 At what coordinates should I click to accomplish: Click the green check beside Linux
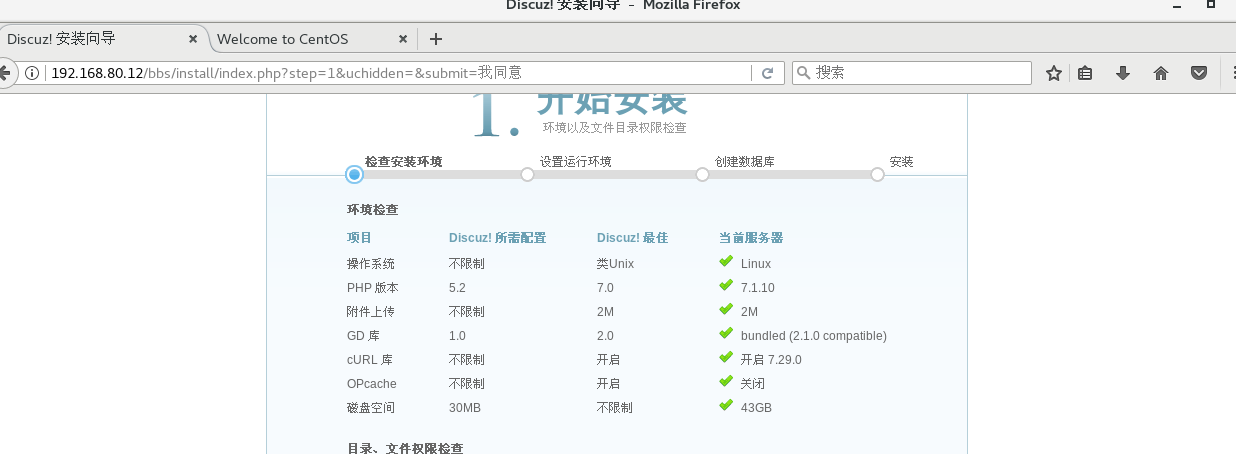point(726,262)
